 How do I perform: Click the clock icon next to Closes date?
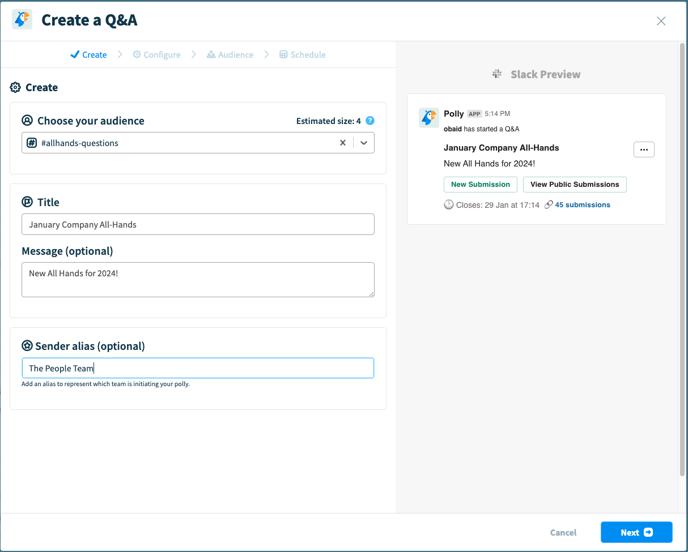coord(448,204)
